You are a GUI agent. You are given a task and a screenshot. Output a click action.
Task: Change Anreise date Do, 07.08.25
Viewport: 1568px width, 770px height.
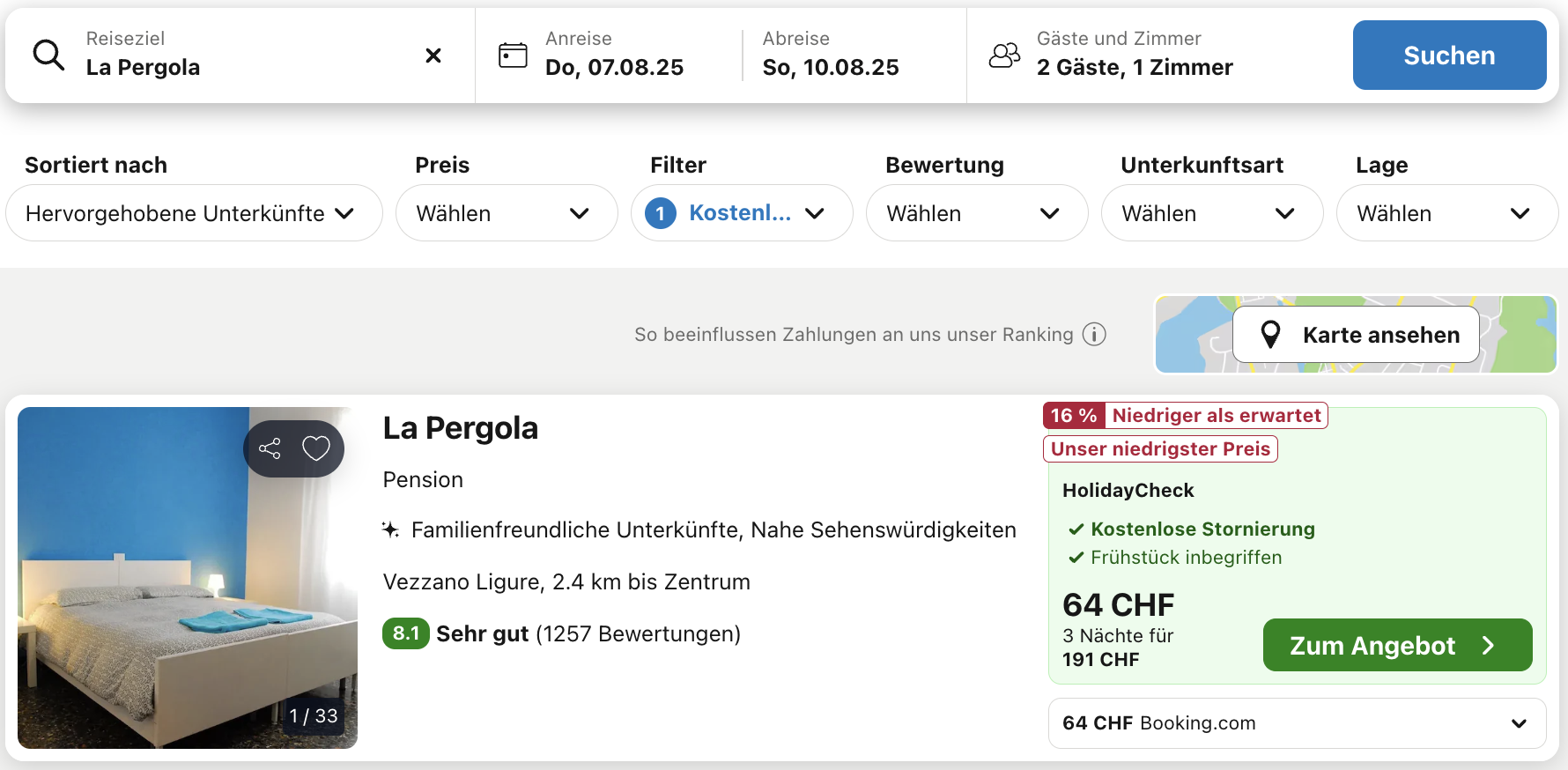click(x=614, y=55)
